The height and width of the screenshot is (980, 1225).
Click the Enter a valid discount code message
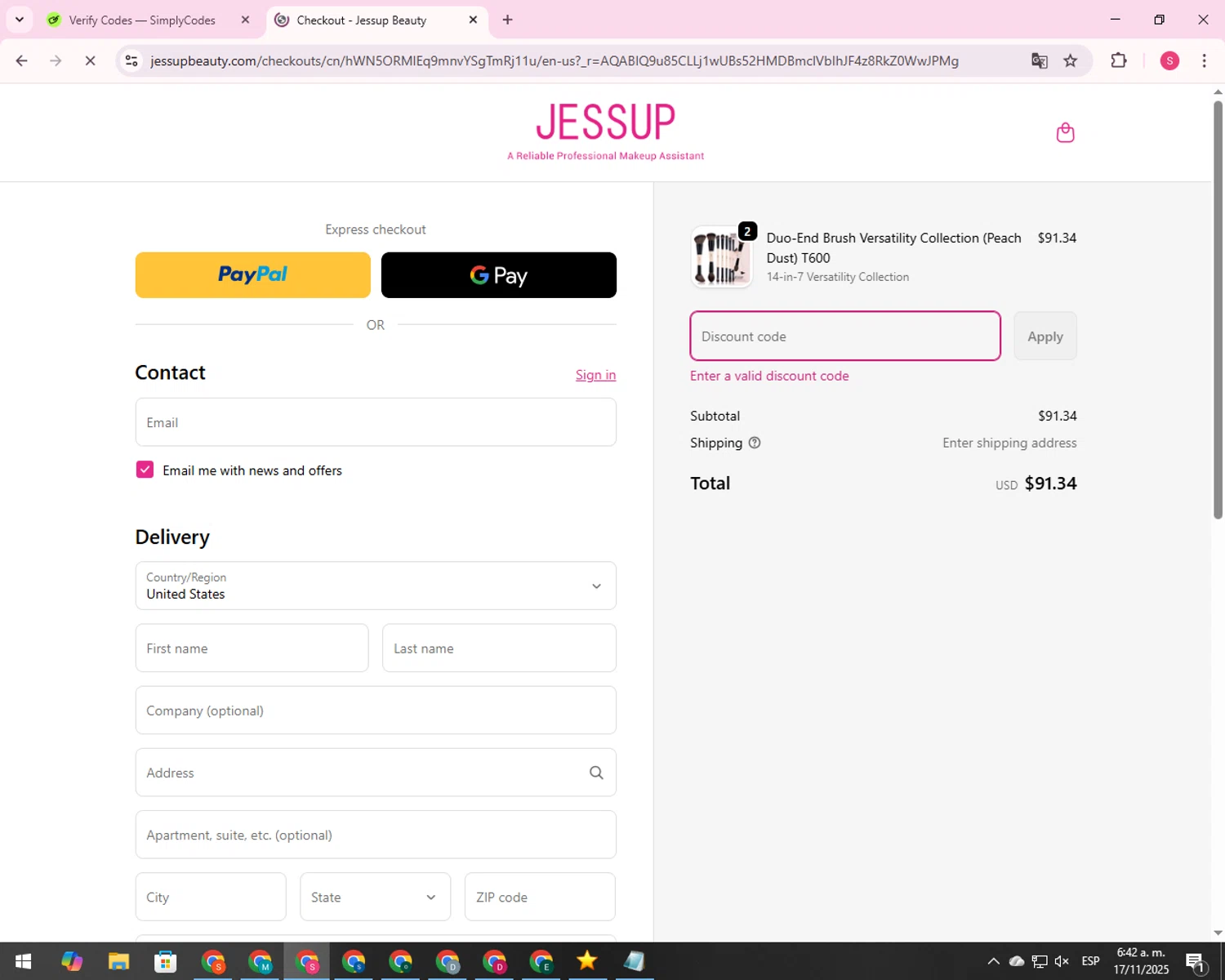click(x=769, y=376)
